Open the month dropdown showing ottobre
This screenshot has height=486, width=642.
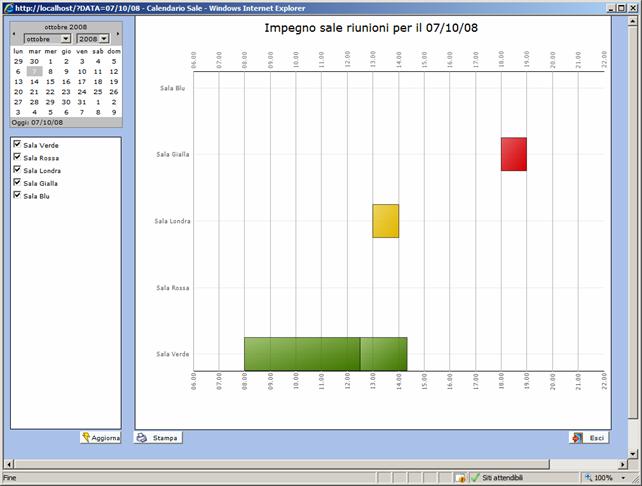pyautogui.click(x=47, y=38)
